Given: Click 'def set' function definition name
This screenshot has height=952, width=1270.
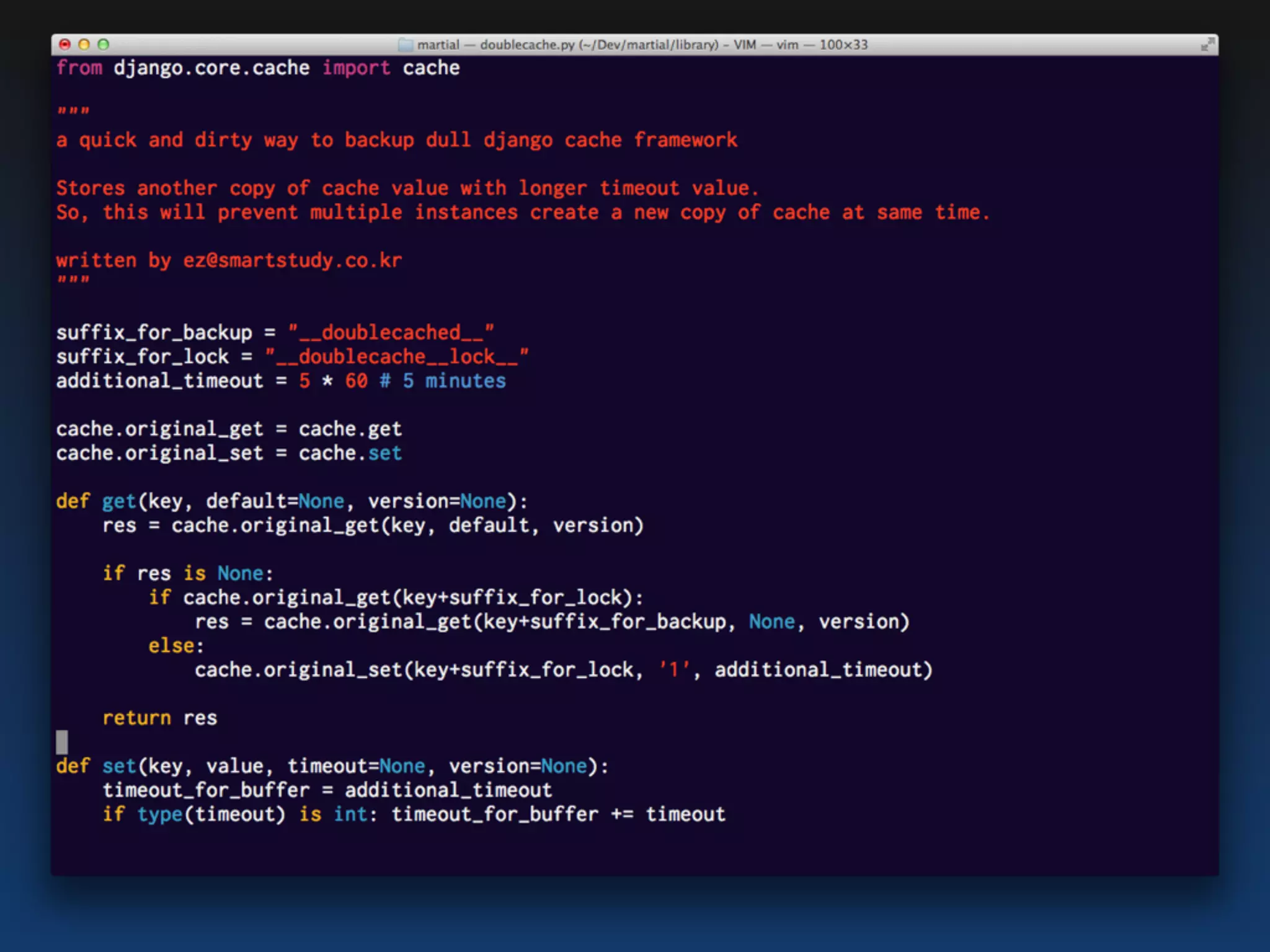Looking at the screenshot, I should tap(118, 767).
